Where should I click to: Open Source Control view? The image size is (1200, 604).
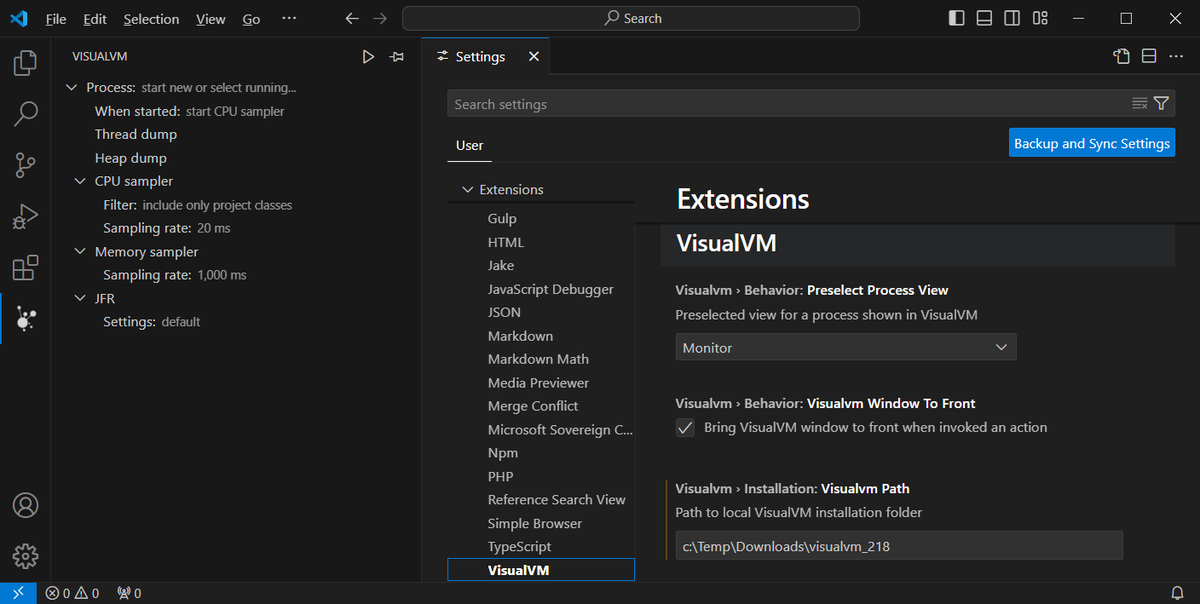[x=25, y=165]
